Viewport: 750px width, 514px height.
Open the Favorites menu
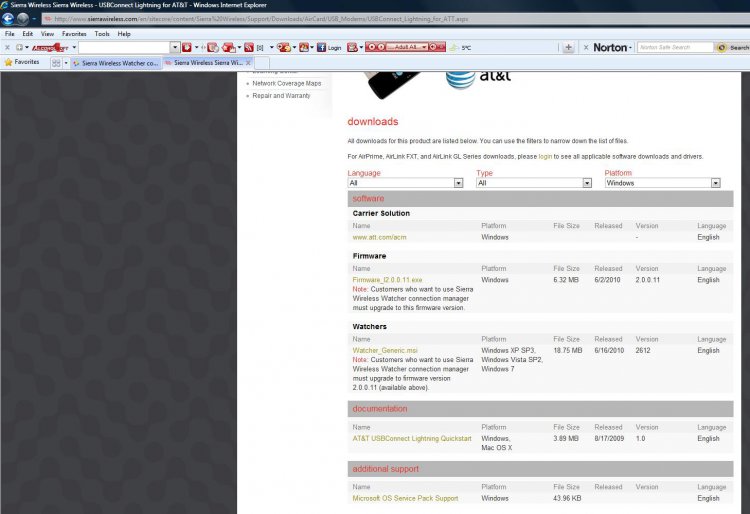pyautogui.click(x=74, y=34)
